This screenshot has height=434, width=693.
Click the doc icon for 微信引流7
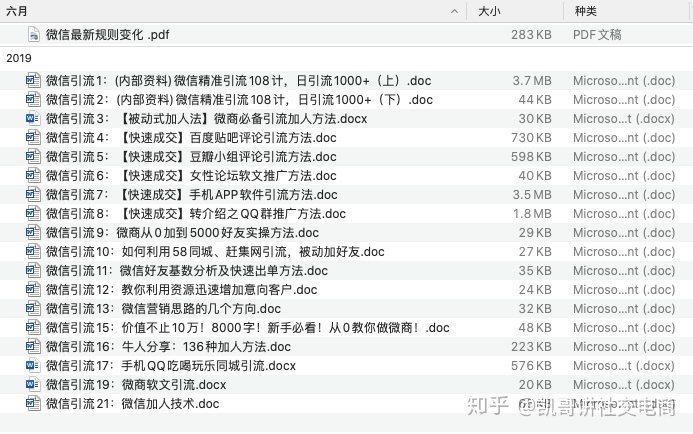coord(33,194)
